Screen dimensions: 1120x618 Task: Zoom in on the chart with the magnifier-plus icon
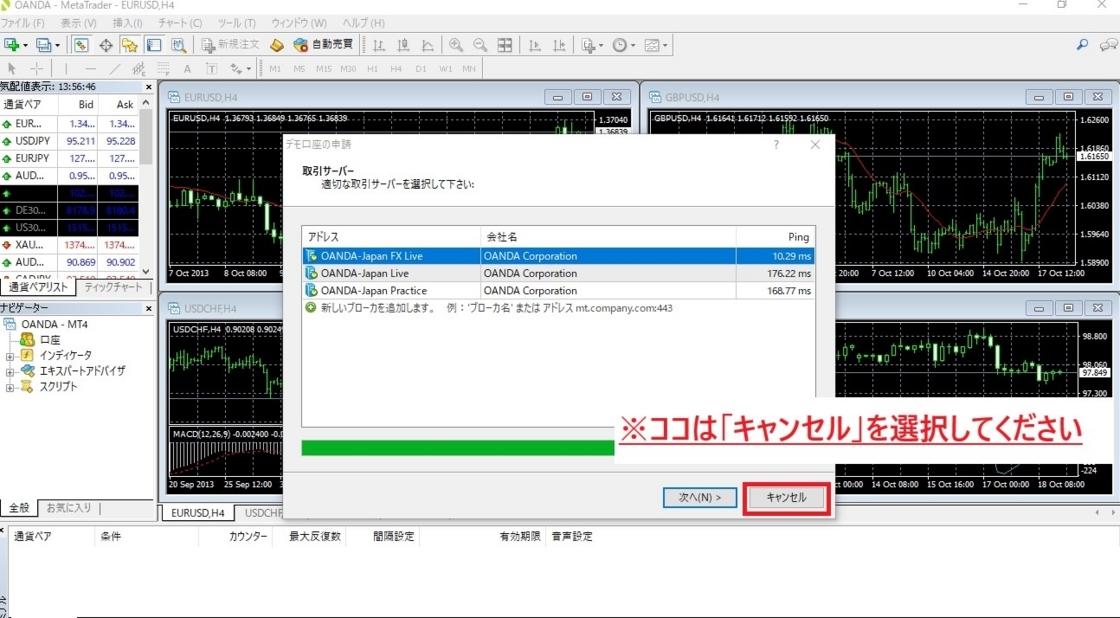pos(456,45)
